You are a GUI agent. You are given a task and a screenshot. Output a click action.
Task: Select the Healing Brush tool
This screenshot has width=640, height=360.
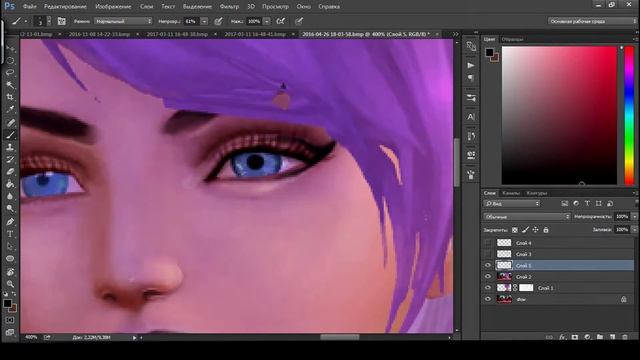pos(10,122)
